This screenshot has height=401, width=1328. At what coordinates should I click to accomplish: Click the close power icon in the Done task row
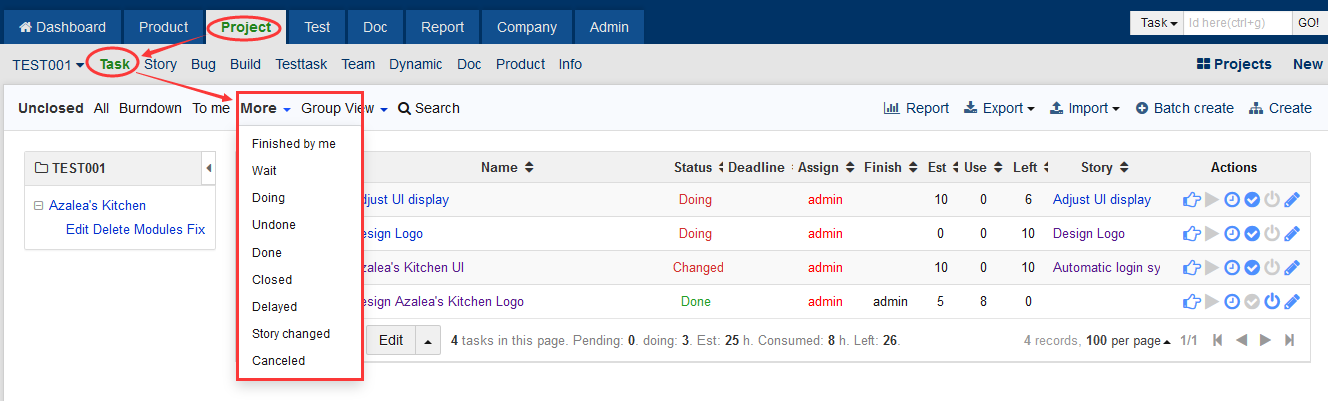click(x=1272, y=302)
